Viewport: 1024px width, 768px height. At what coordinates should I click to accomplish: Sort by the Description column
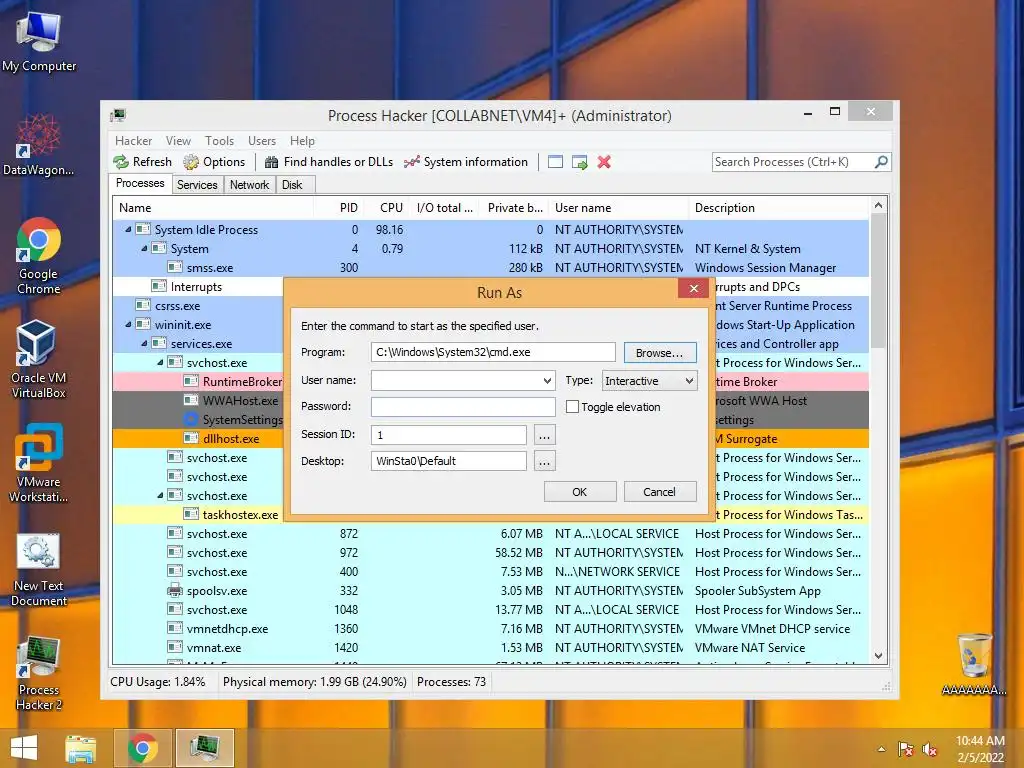(x=779, y=208)
